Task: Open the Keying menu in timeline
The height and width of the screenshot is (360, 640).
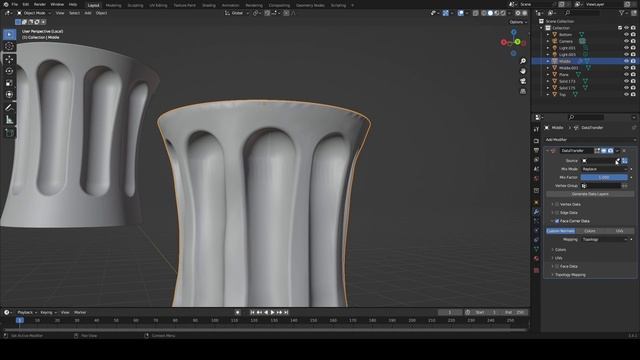Action: pyautogui.click(x=48, y=312)
